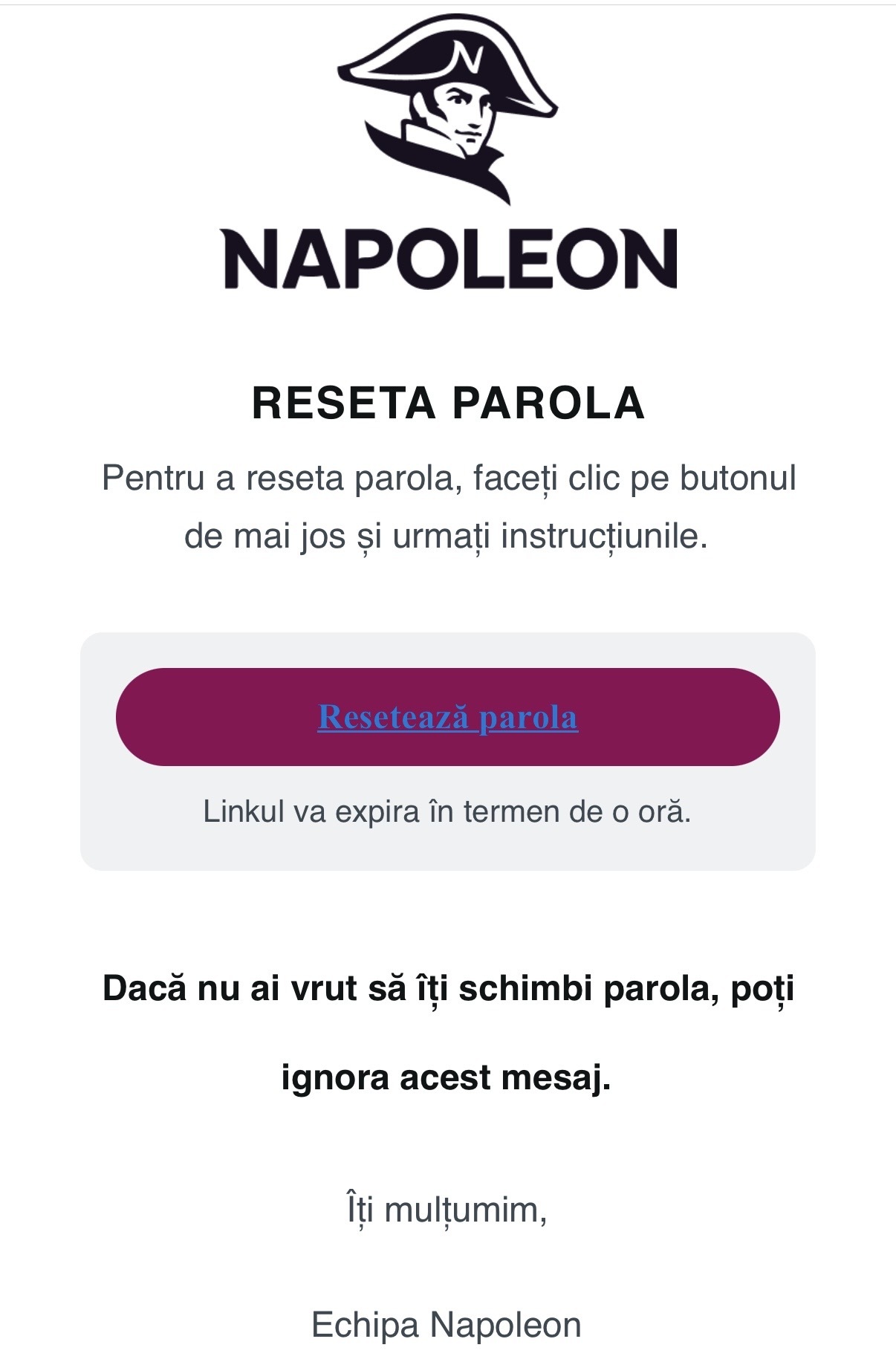Select the RESETA PAROLA heading
The image size is (896, 1362).
click(x=448, y=403)
